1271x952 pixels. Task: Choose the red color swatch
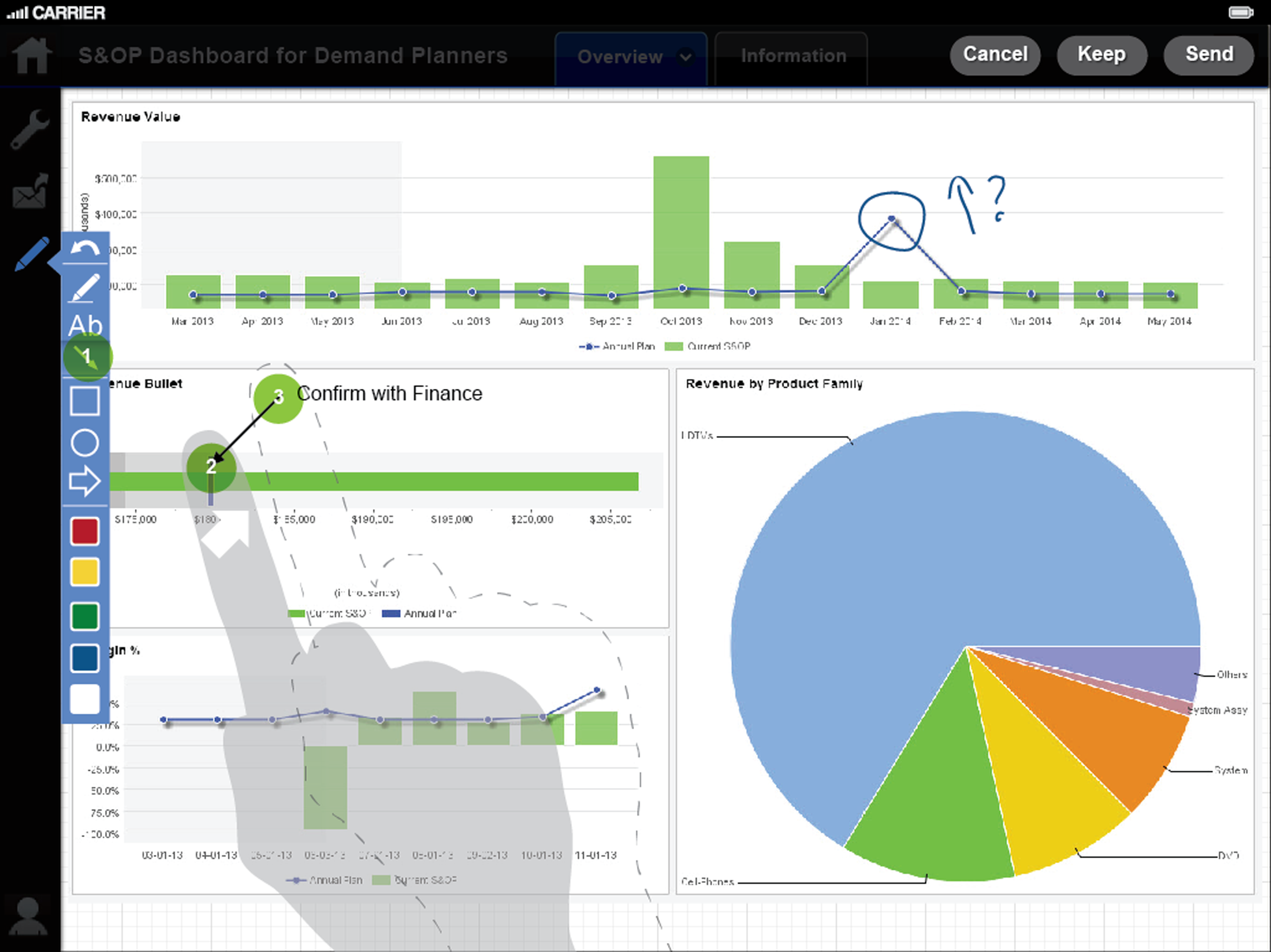click(x=85, y=531)
